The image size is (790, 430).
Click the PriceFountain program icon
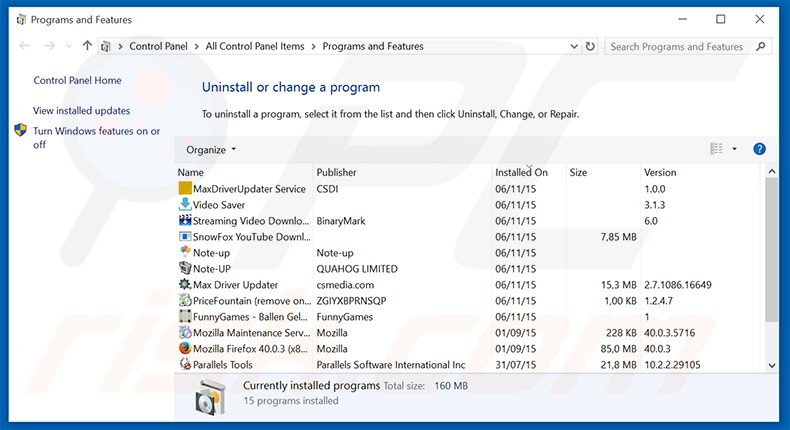click(x=185, y=300)
